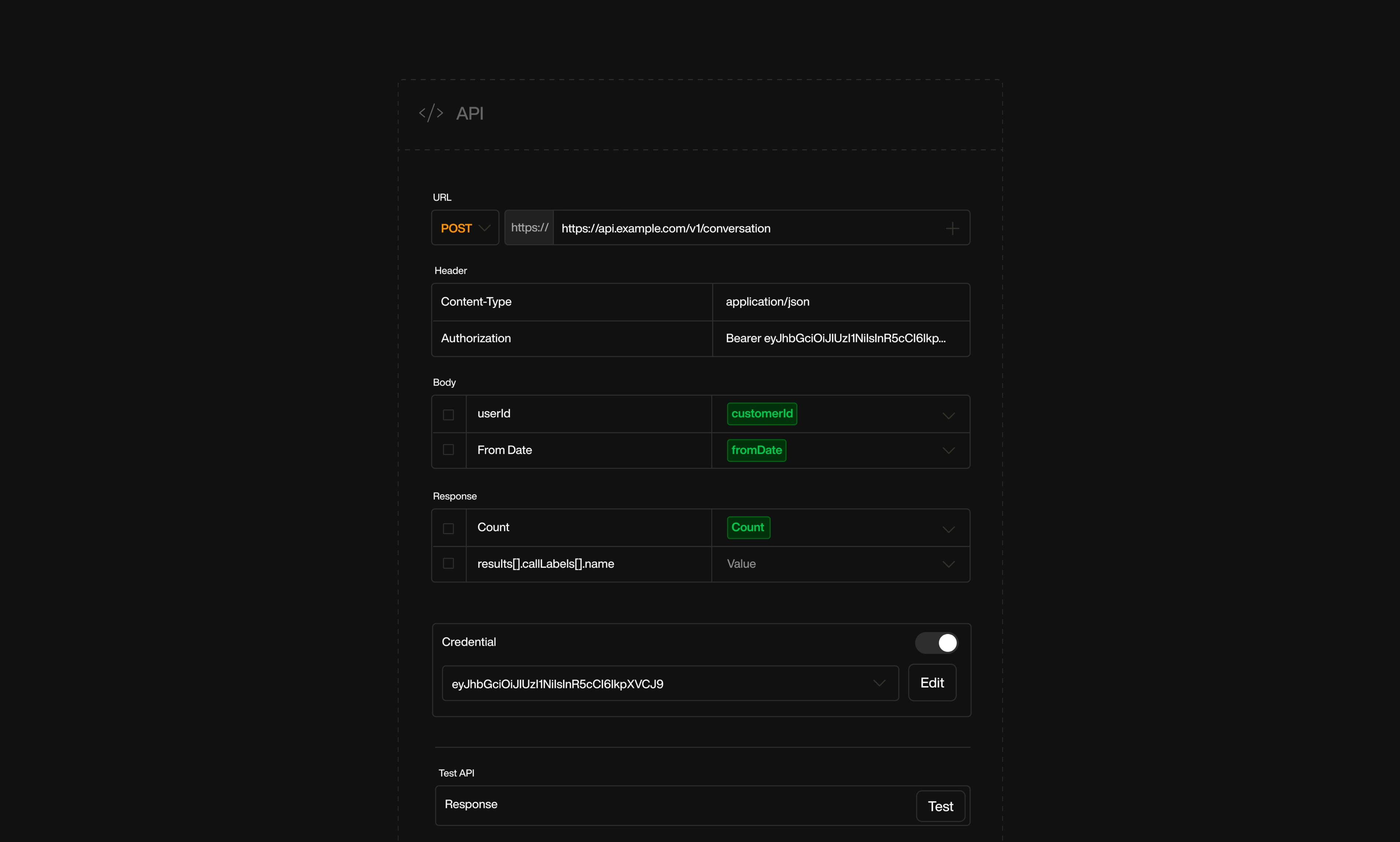The height and width of the screenshot is (842, 1400).
Task: Check the Count response checkbox
Action: (x=448, y=528)
